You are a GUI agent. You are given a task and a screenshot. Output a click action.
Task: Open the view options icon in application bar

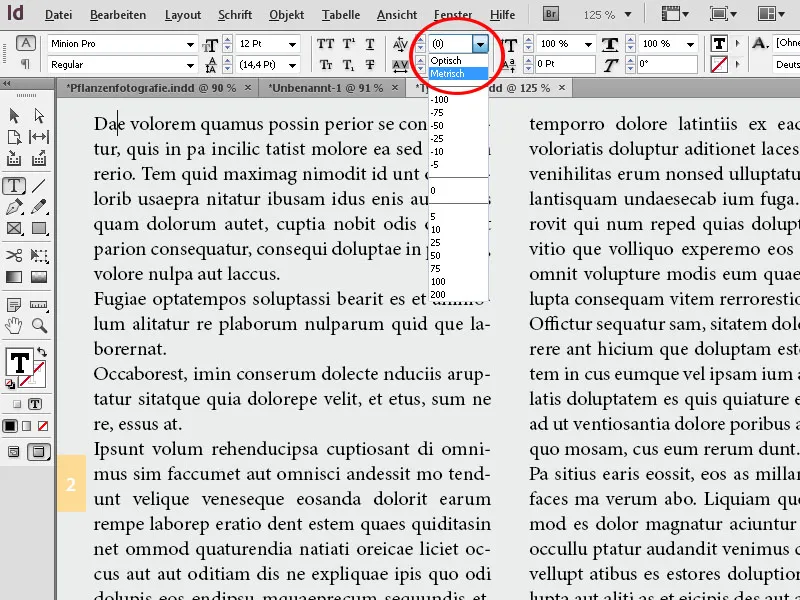coord(676,14)
